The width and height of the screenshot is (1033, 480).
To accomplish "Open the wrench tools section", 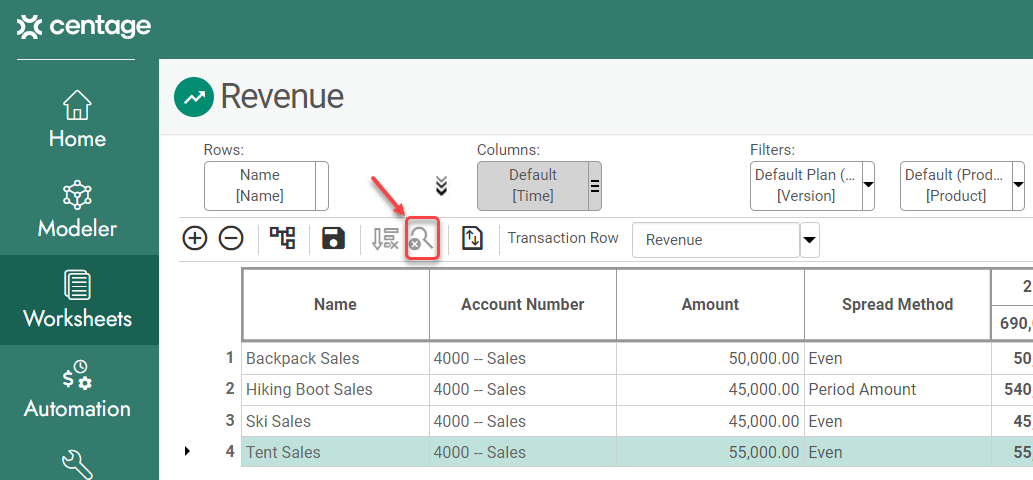I will (77, 464).
